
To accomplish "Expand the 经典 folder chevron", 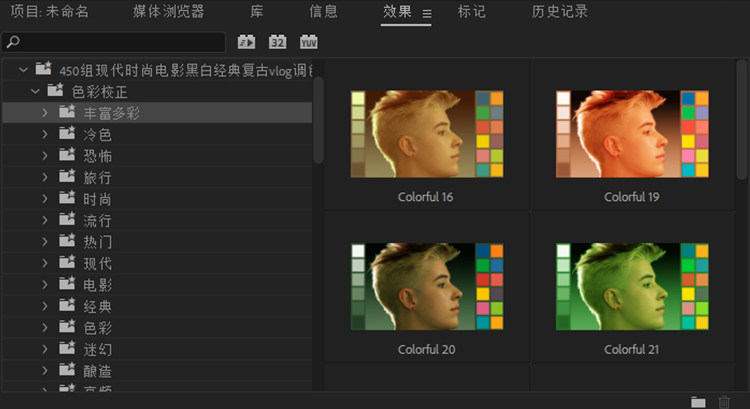I will (44, 307).
